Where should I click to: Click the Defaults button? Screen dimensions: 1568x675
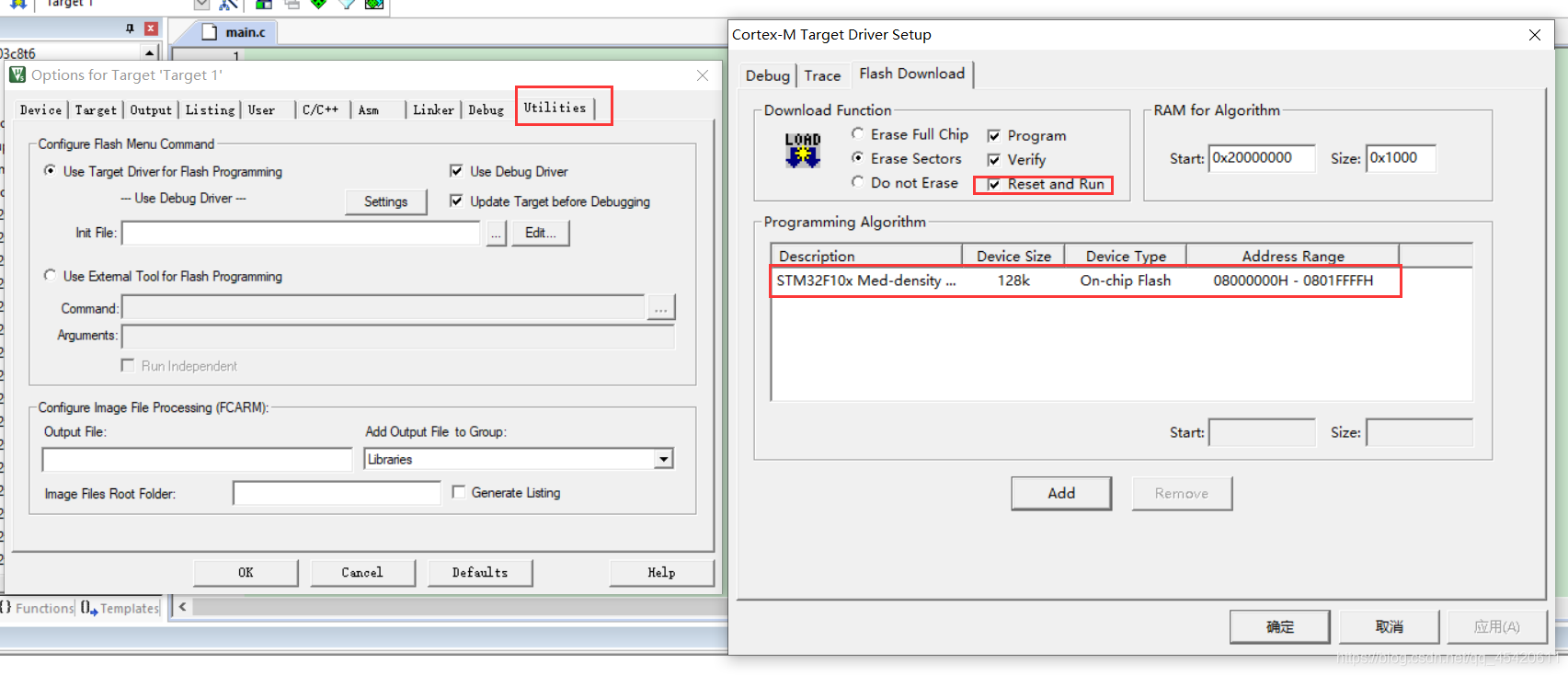[x=479, y=572]
